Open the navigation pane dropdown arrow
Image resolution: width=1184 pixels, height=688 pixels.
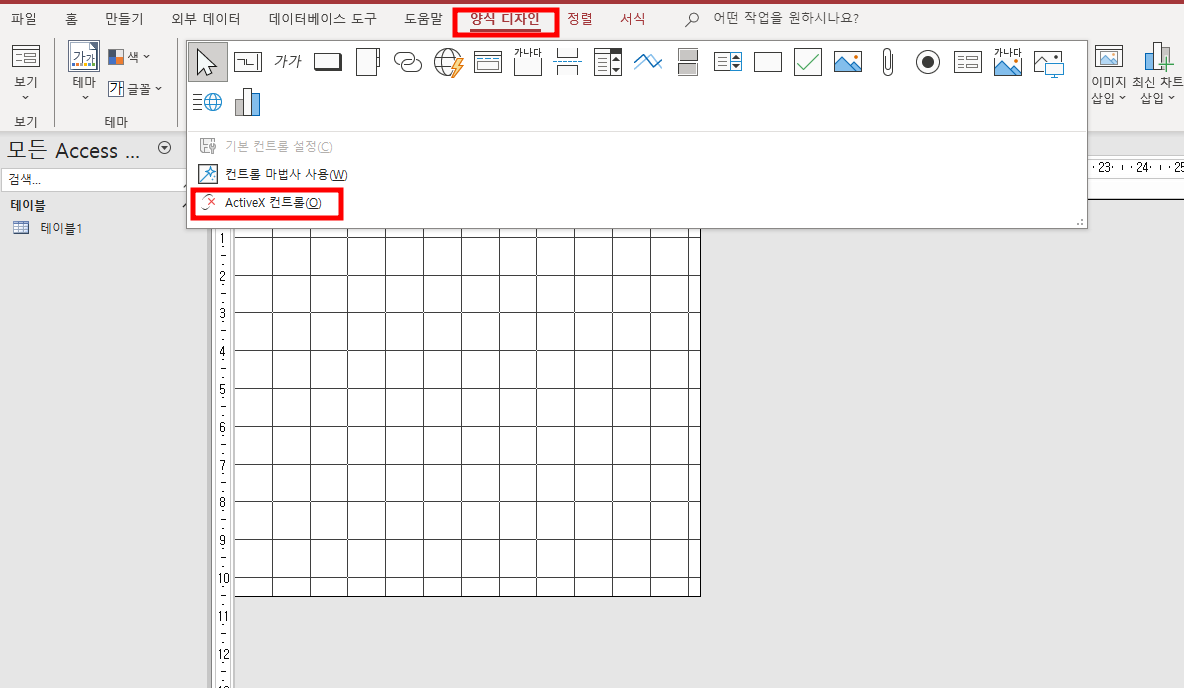point(165,148)
